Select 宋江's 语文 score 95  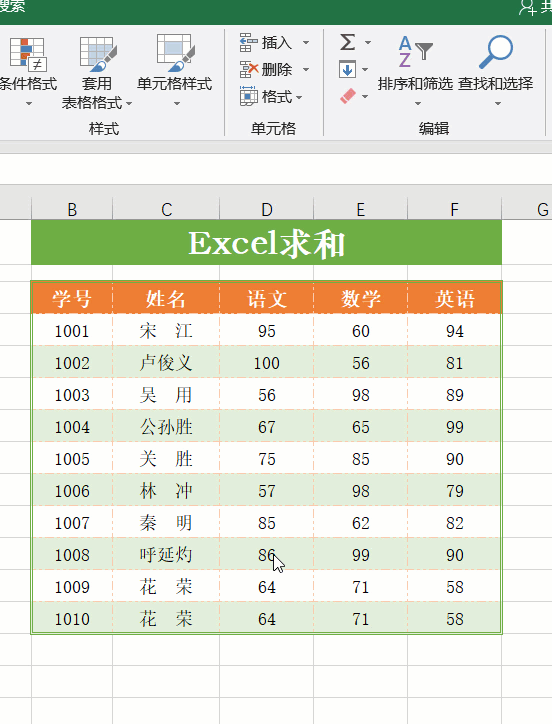(x=267, y=330)
